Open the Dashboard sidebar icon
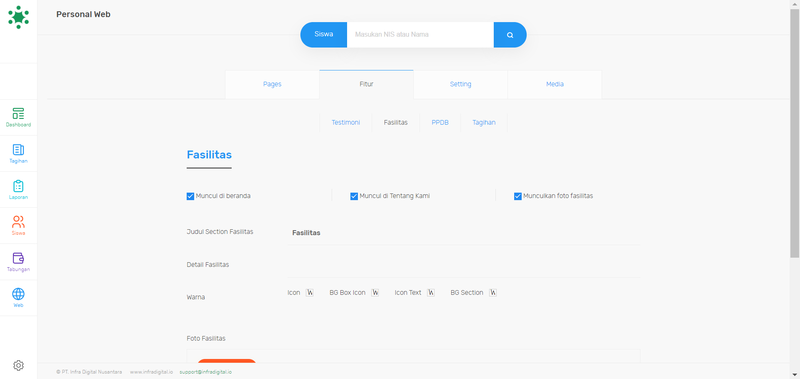The height and width of the screenshot is (379, 800). click(x=18, y=117)
